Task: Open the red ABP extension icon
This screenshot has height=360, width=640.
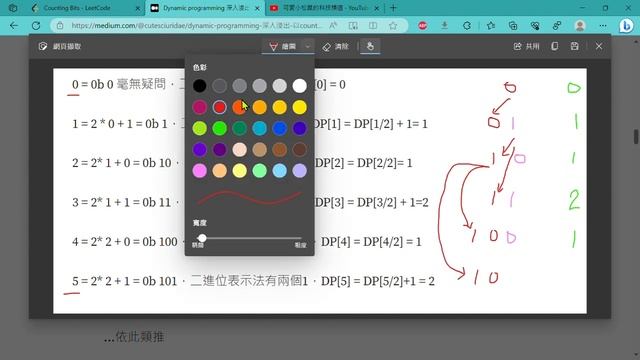Action: 422,26
